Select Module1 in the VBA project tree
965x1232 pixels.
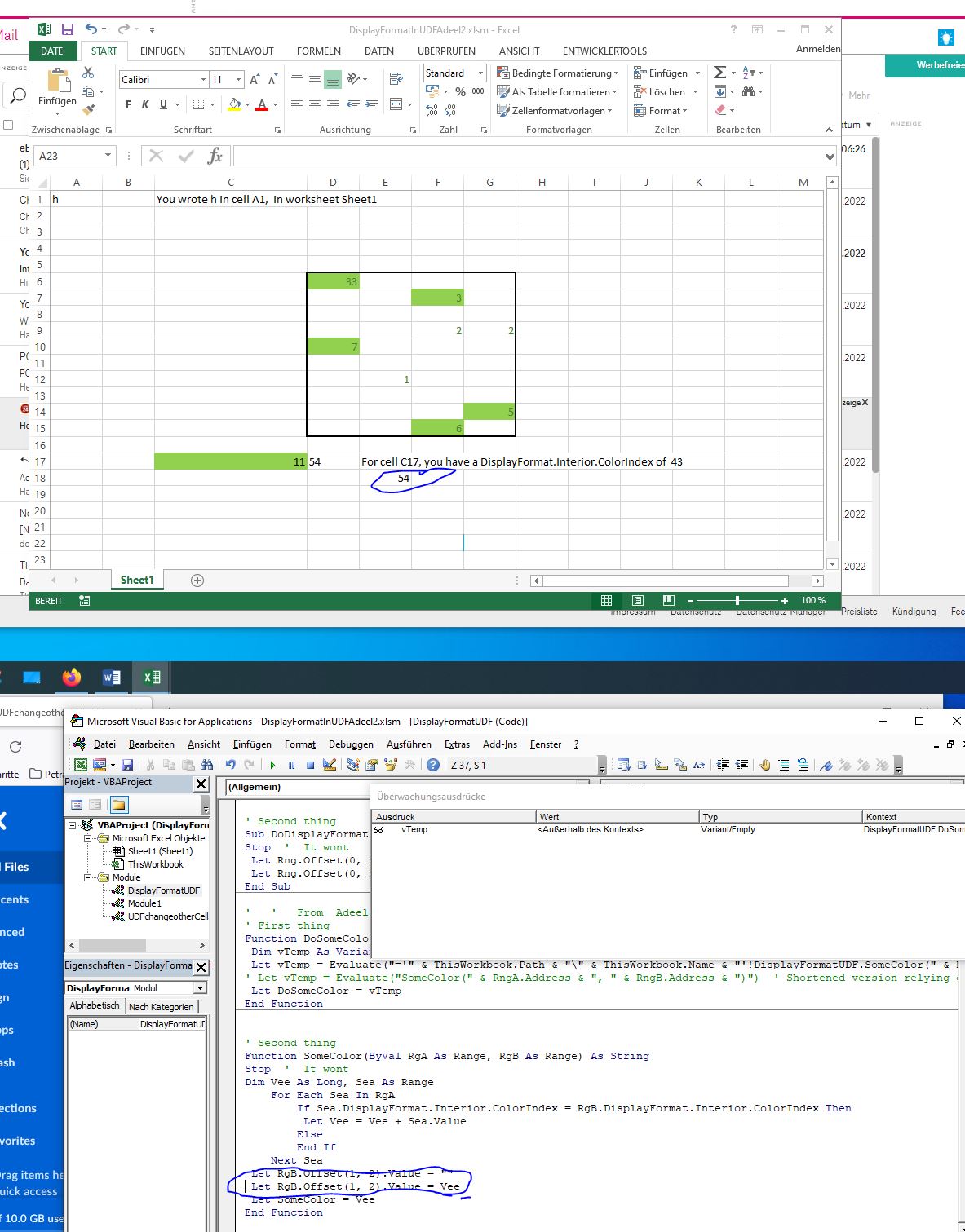pos(144,903)
